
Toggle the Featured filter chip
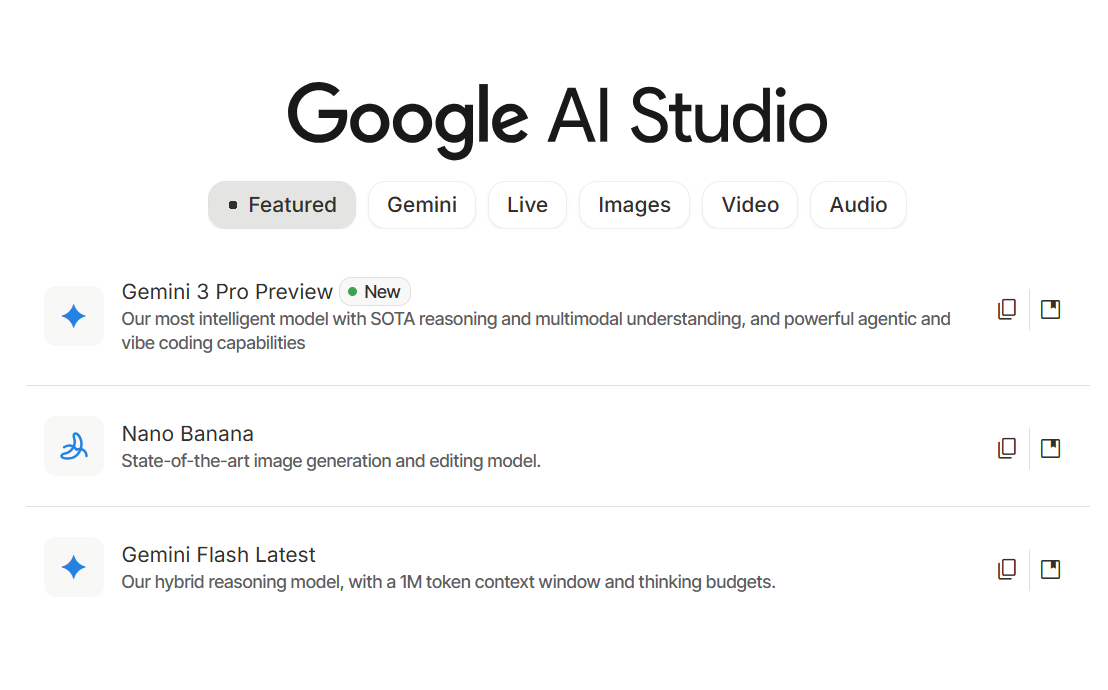(x=282, y=205)
